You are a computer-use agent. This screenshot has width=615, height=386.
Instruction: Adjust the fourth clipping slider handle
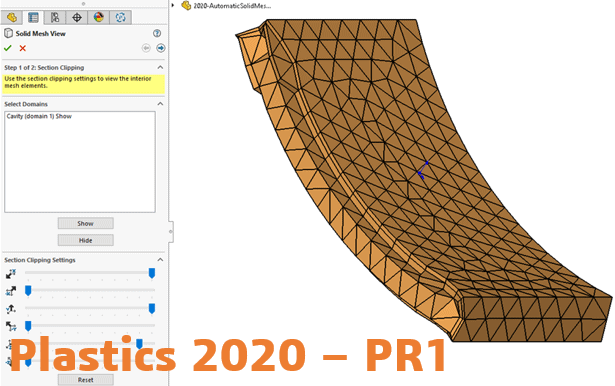pos(28,326)
